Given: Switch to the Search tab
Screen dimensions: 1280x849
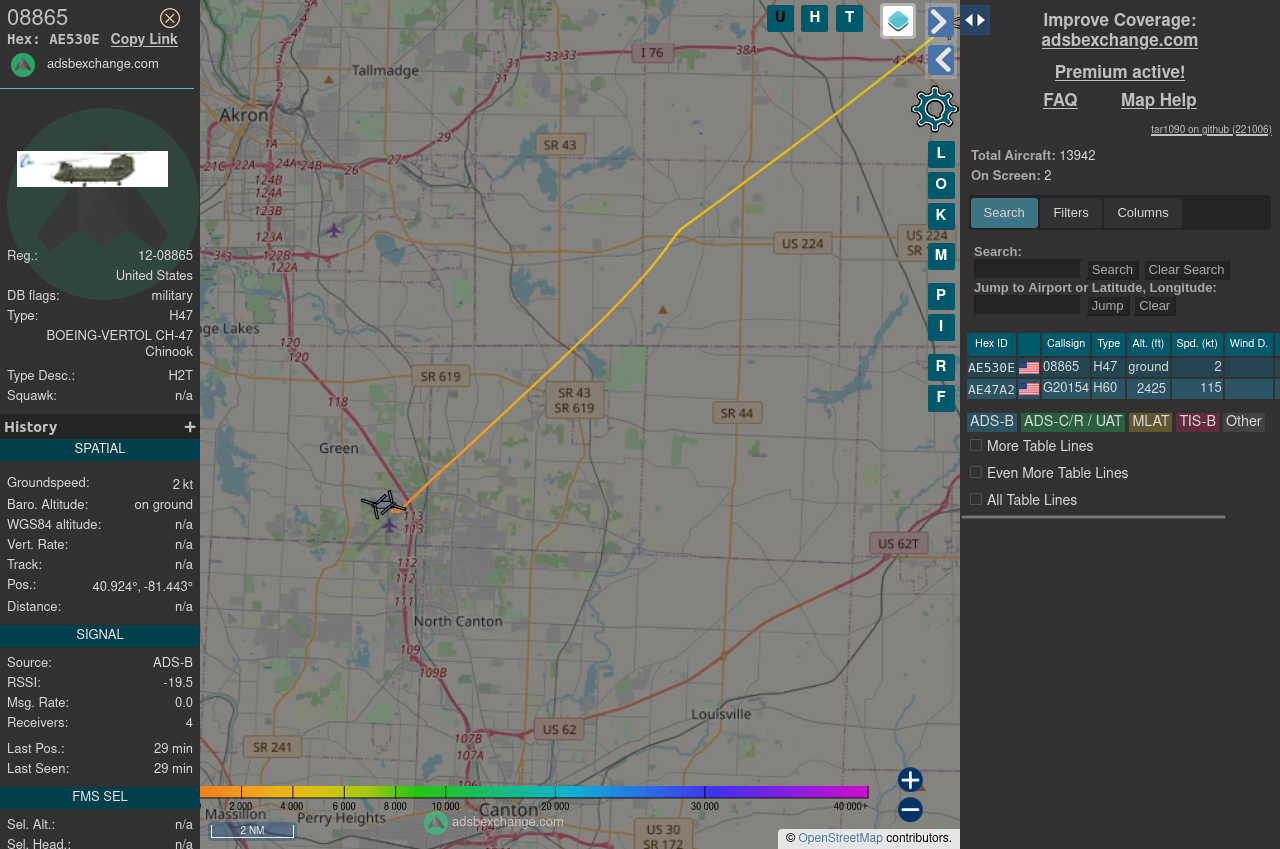Looking at the screenshot, I should click(1004, 213).
